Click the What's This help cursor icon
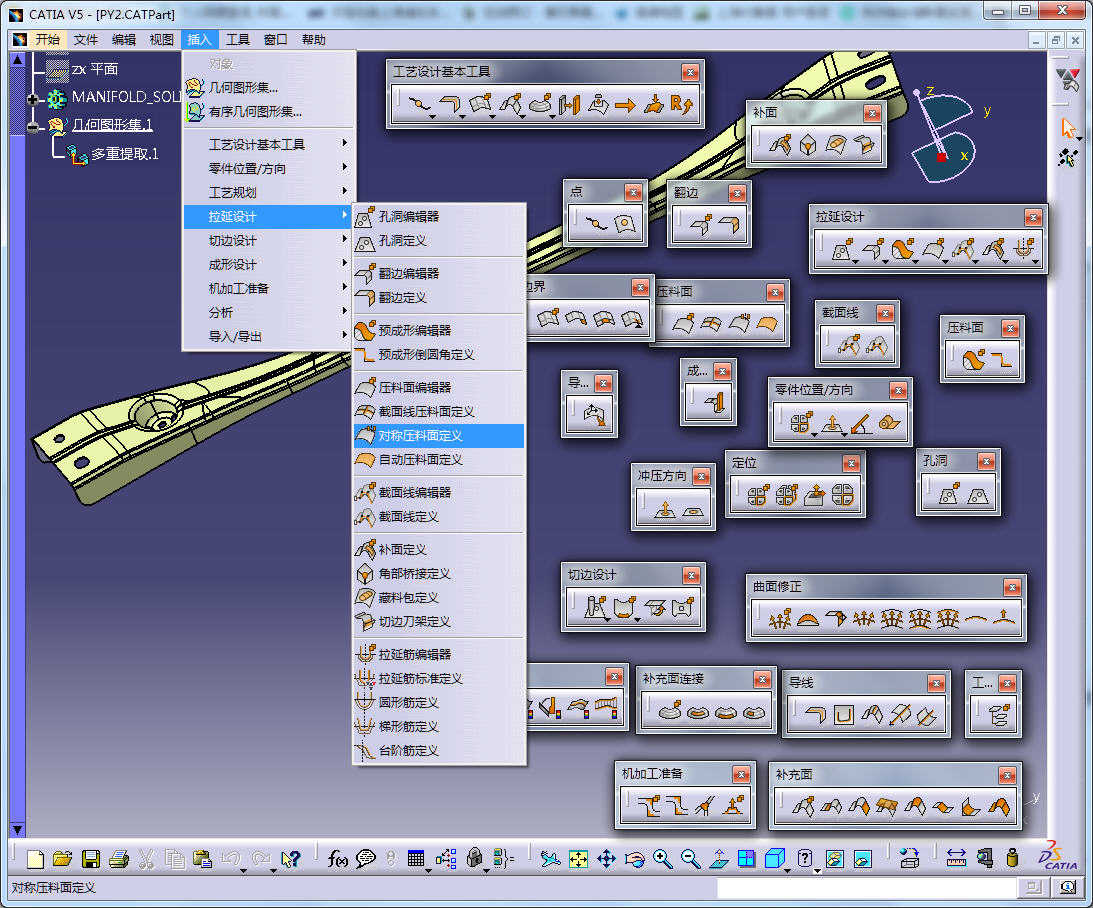Screen dimensions: 1093x908 point(290,859)
